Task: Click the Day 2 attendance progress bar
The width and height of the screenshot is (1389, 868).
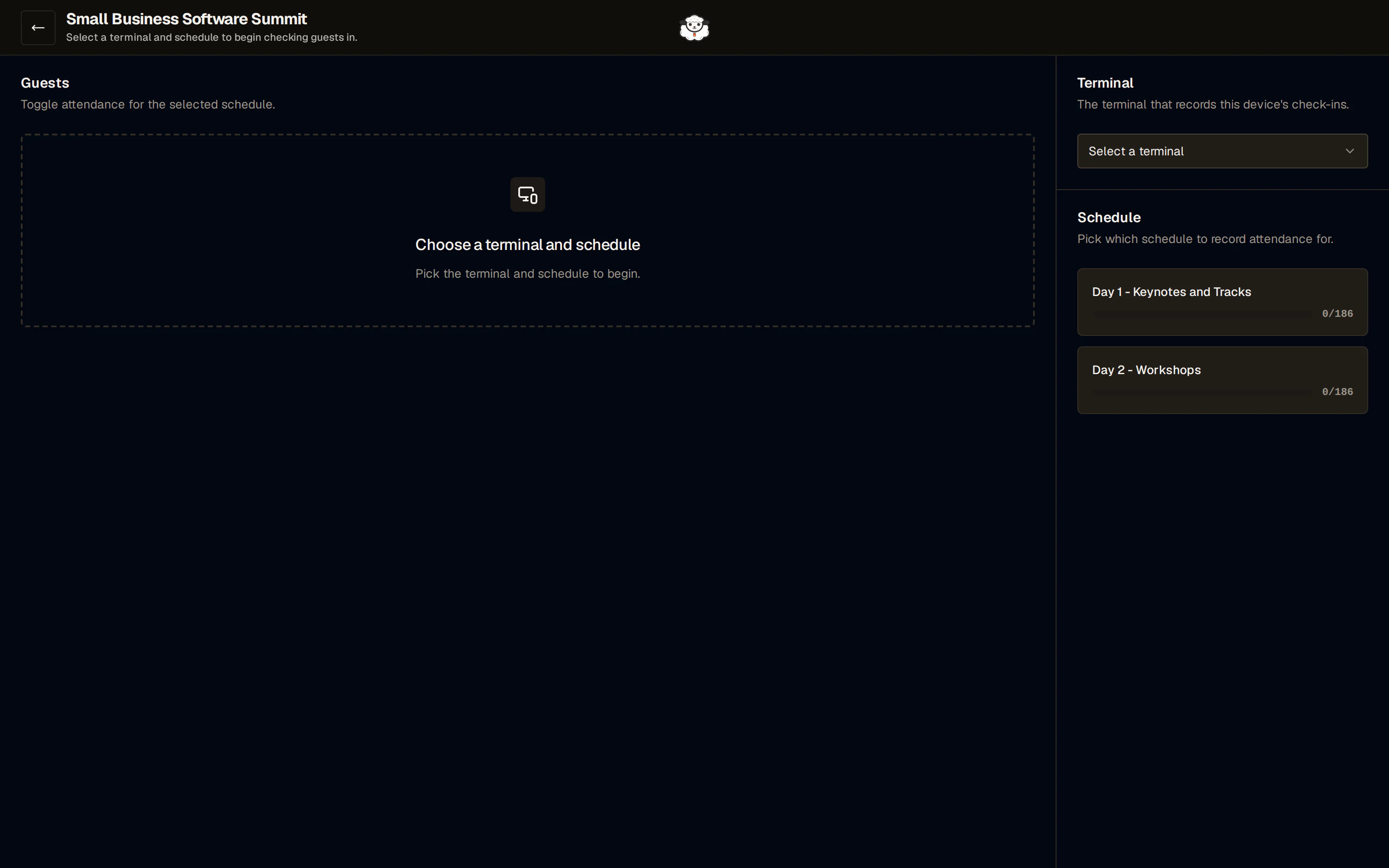Action: tap(1202, 392)
